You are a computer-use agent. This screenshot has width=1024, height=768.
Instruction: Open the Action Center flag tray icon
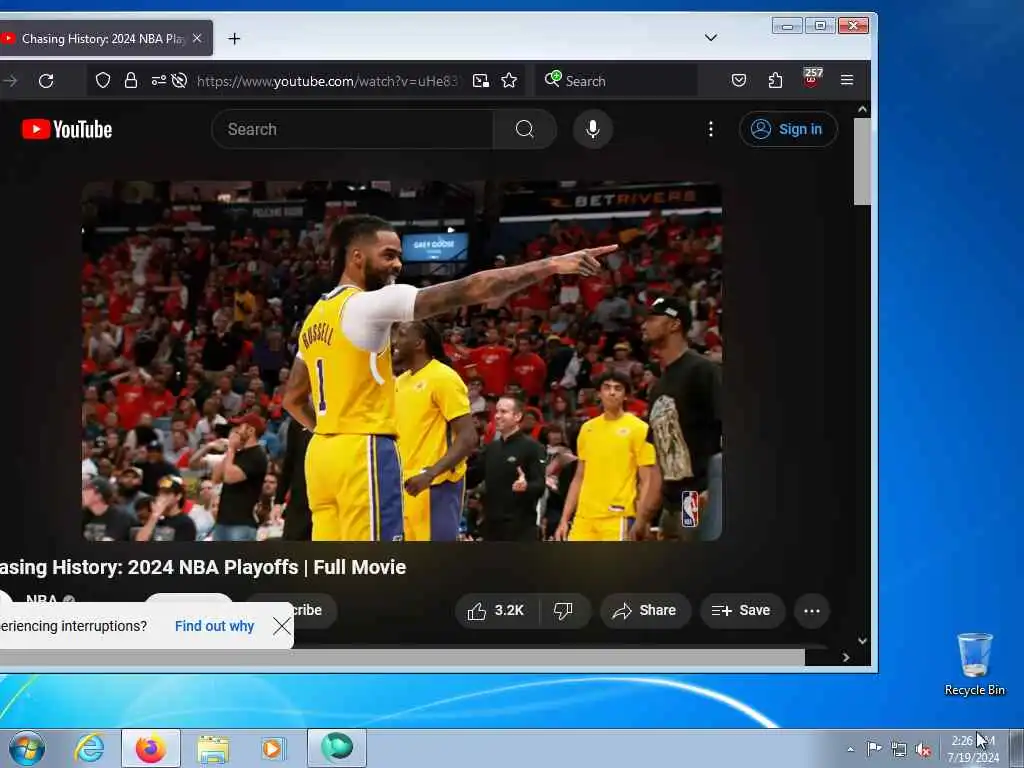tap(874, 748)
